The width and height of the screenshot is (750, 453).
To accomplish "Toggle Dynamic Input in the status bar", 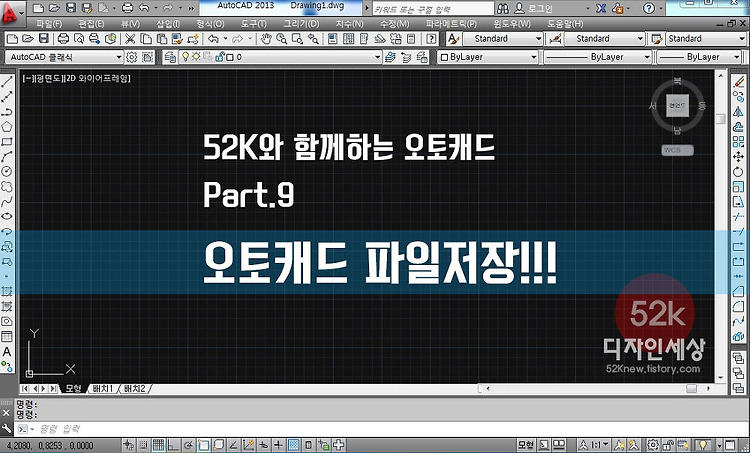I will pos(263,445).
